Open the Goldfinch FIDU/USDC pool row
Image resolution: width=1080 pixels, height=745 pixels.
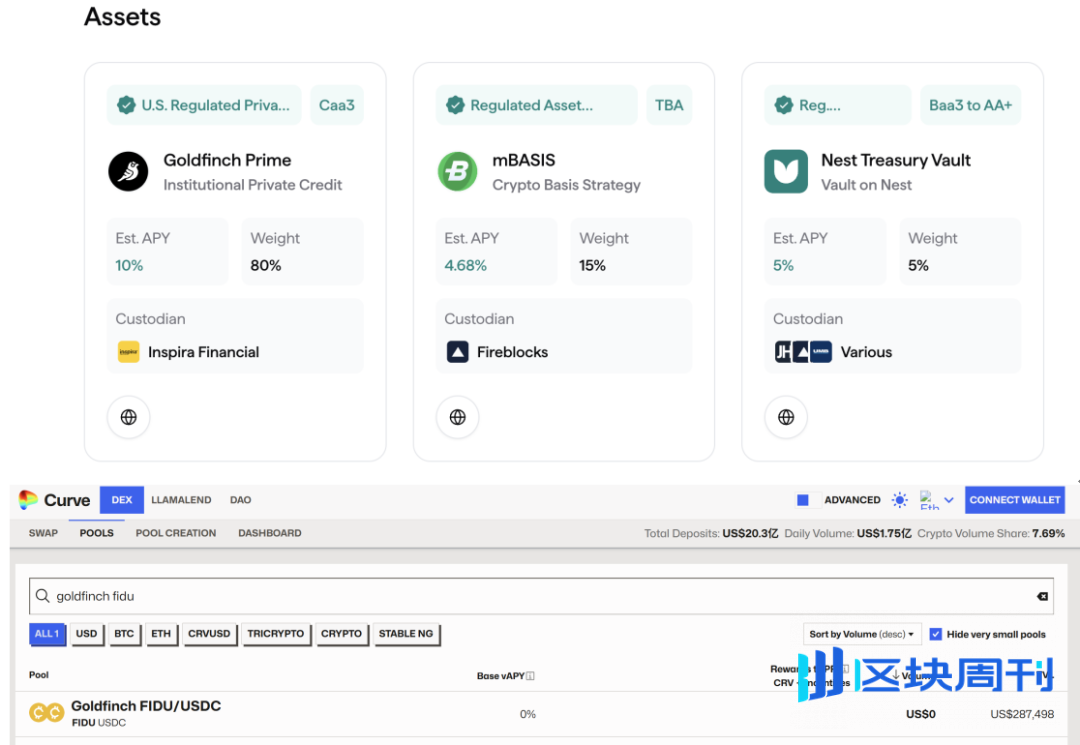[541, 714]
